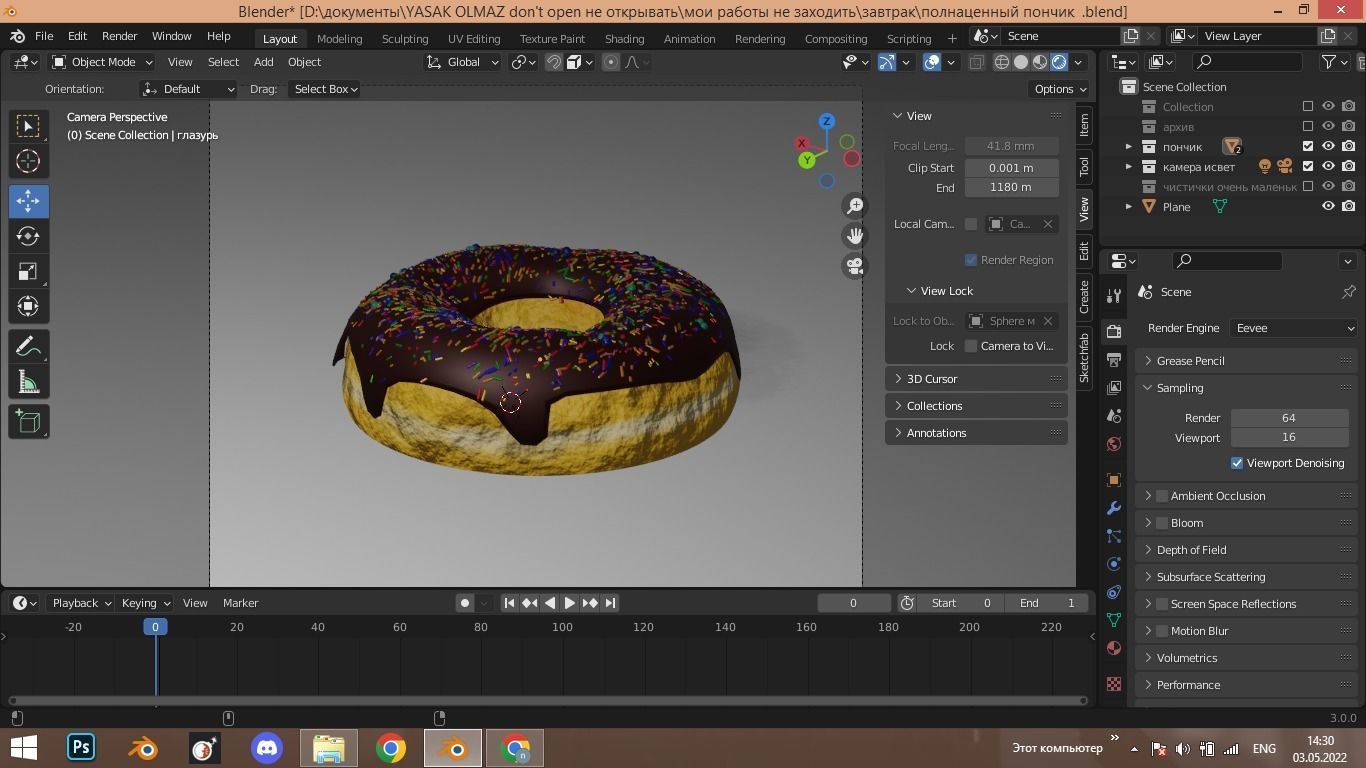
Task: Click the pan hand viewport gizmo
Action: (855, 236)
